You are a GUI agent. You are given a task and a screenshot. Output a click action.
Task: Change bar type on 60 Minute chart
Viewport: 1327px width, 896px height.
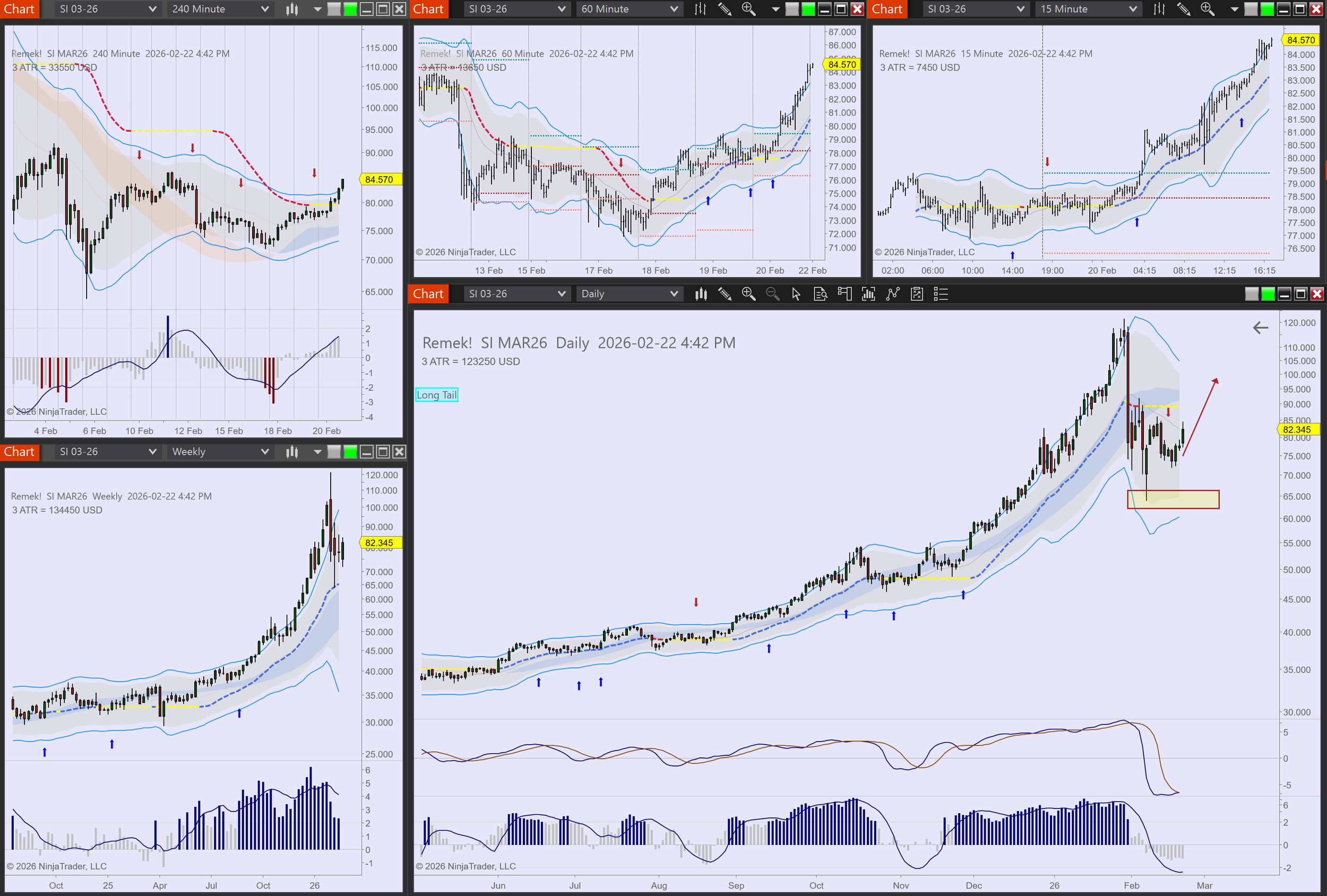click(x=701, y=9)
